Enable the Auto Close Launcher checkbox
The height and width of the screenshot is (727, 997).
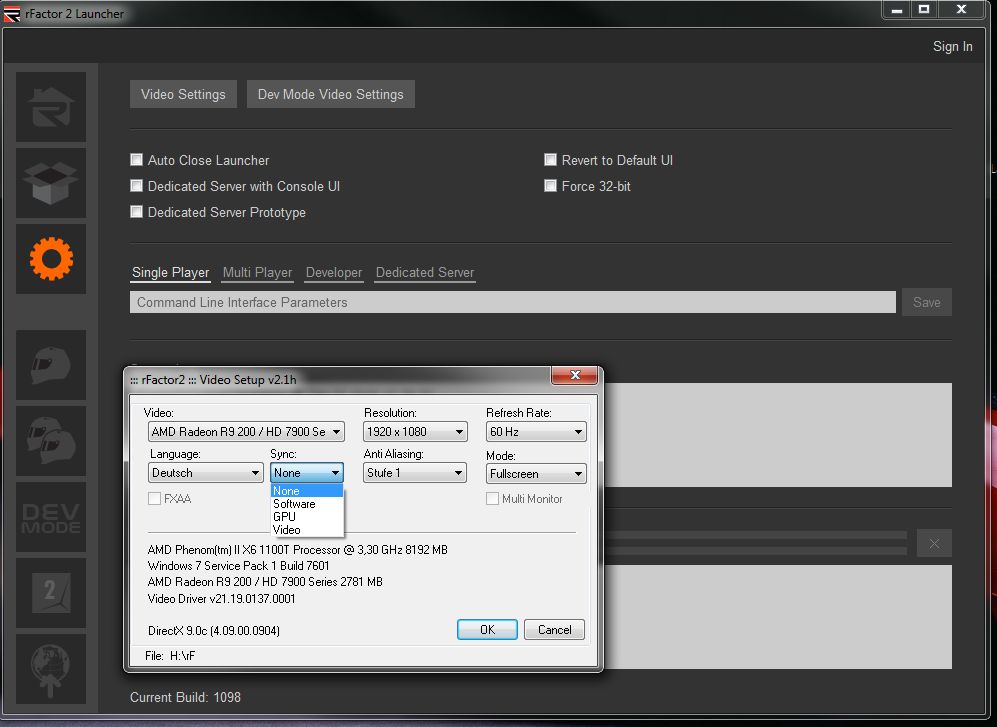(137, 160)
